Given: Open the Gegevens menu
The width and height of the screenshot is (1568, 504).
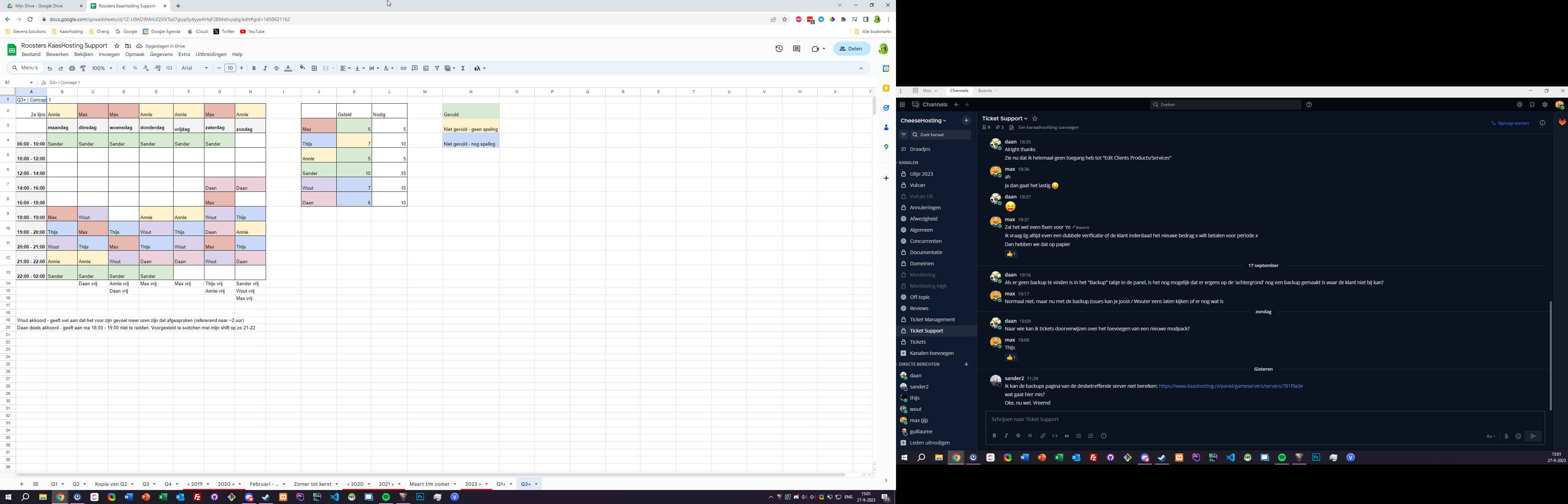Looking at the screenshot, I should click(161, 54).
